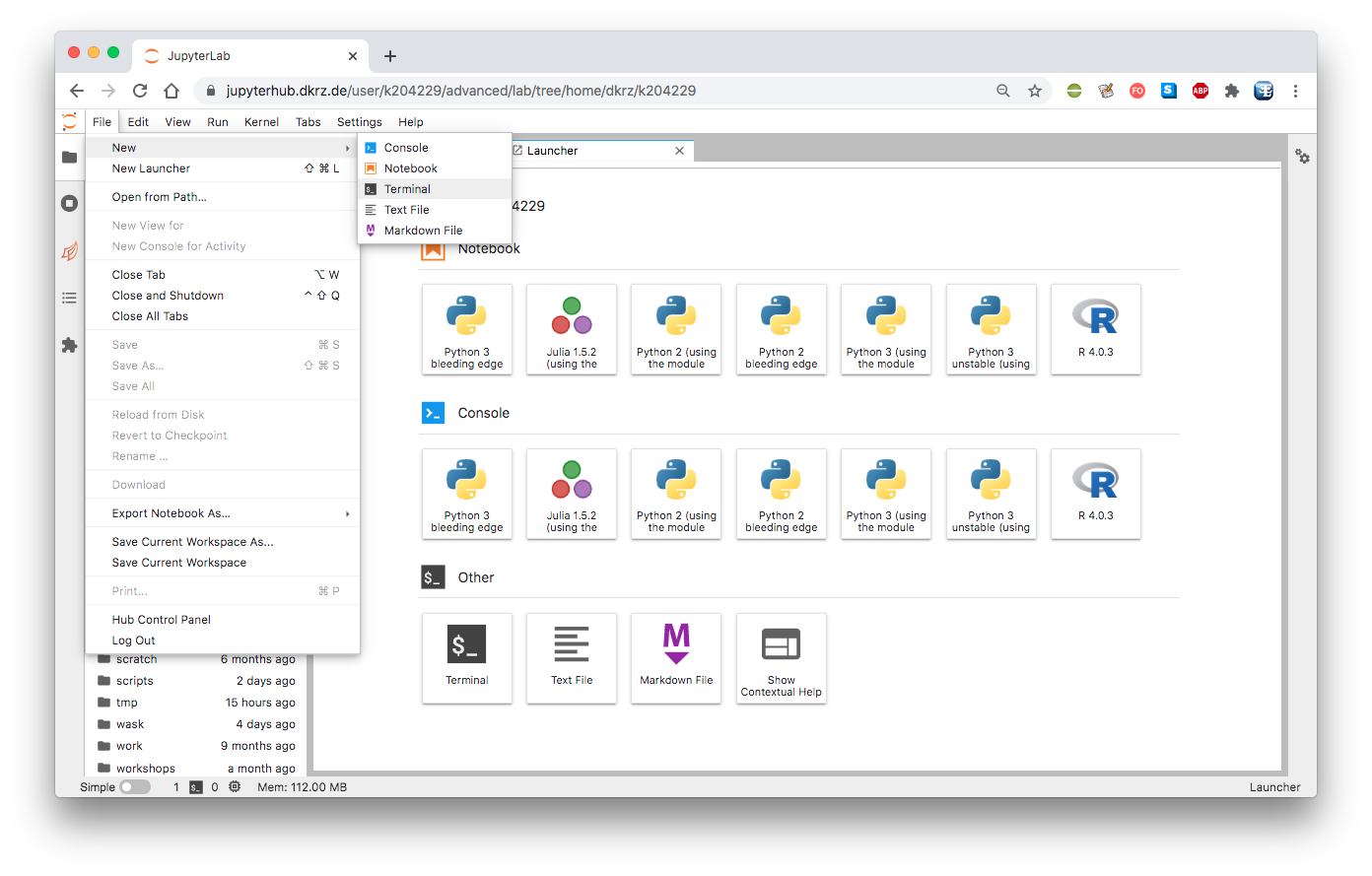The height and width of the screenshot is (876, 1372).
Task: Create Markdown File from launcher card
Action: tap(676, 658)
